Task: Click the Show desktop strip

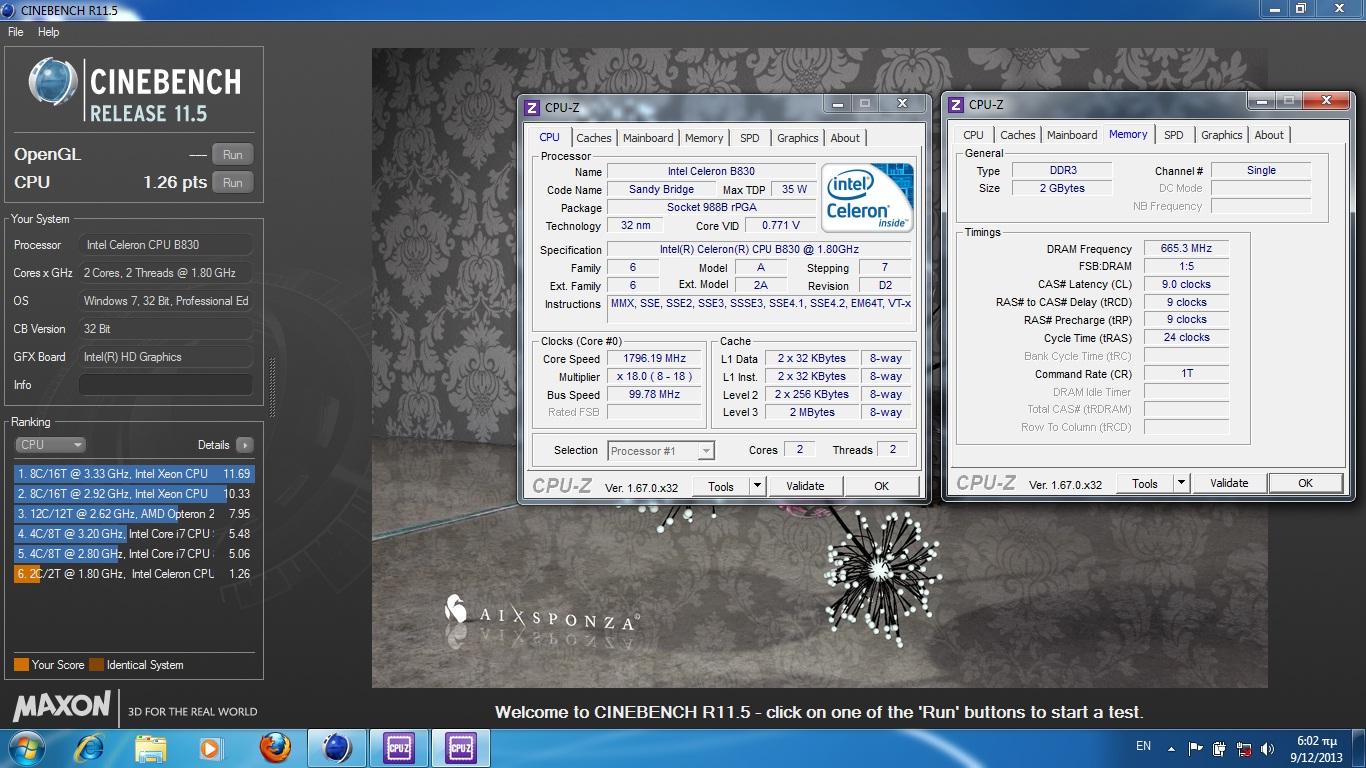Action: 1359,748
